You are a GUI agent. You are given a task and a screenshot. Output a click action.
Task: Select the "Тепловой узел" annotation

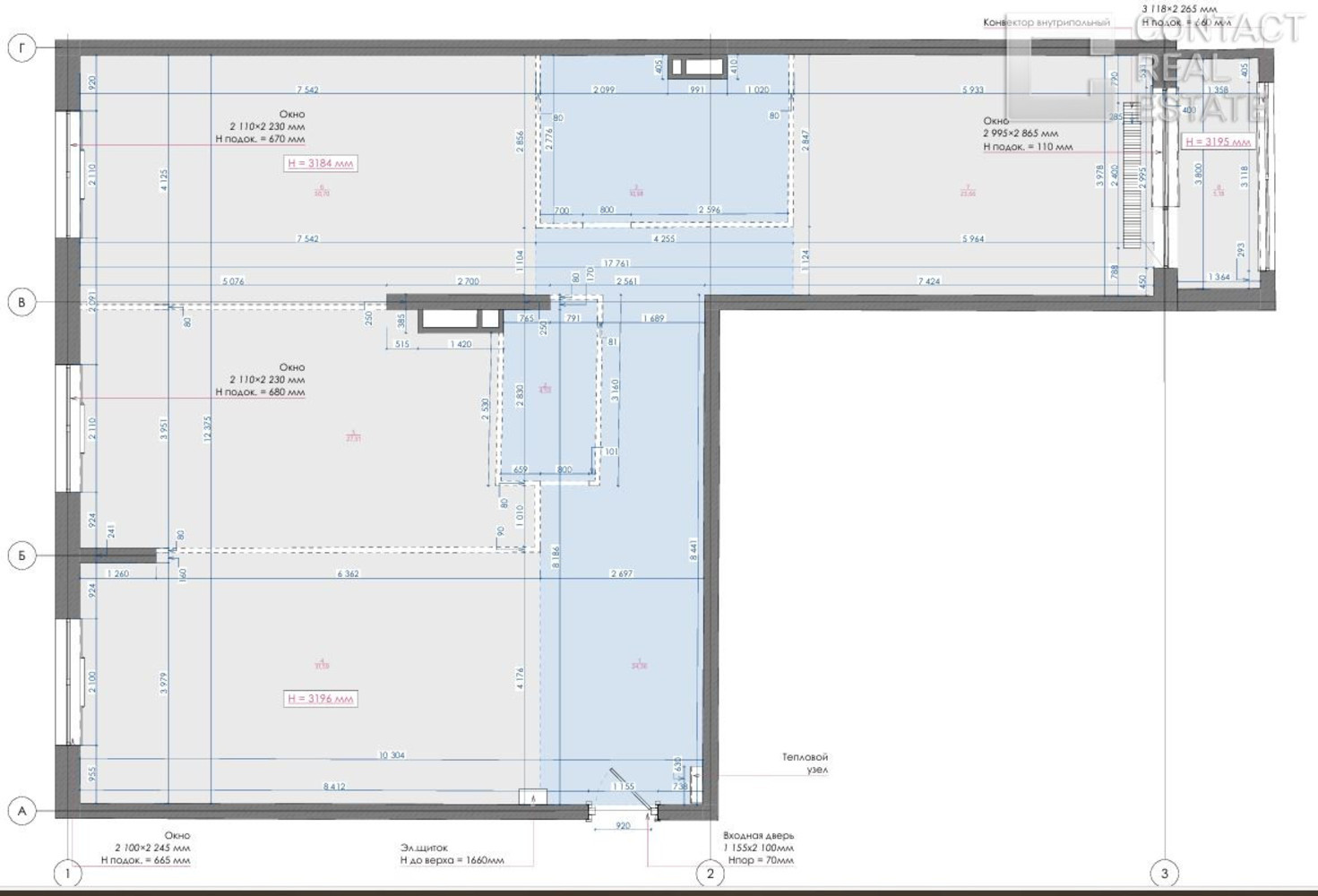click(805, 763)
